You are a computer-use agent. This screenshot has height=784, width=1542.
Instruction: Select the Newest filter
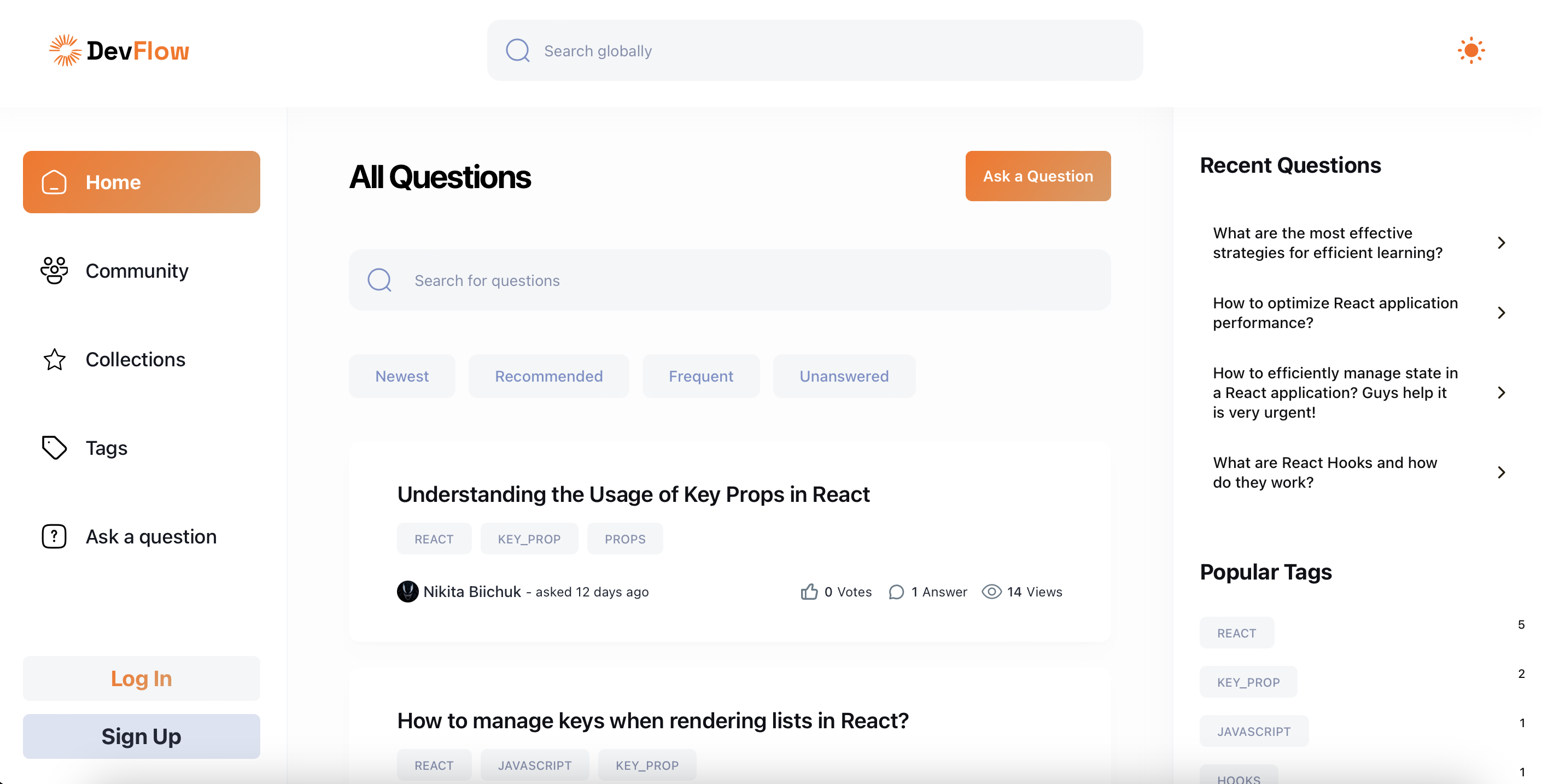[402, 376]
